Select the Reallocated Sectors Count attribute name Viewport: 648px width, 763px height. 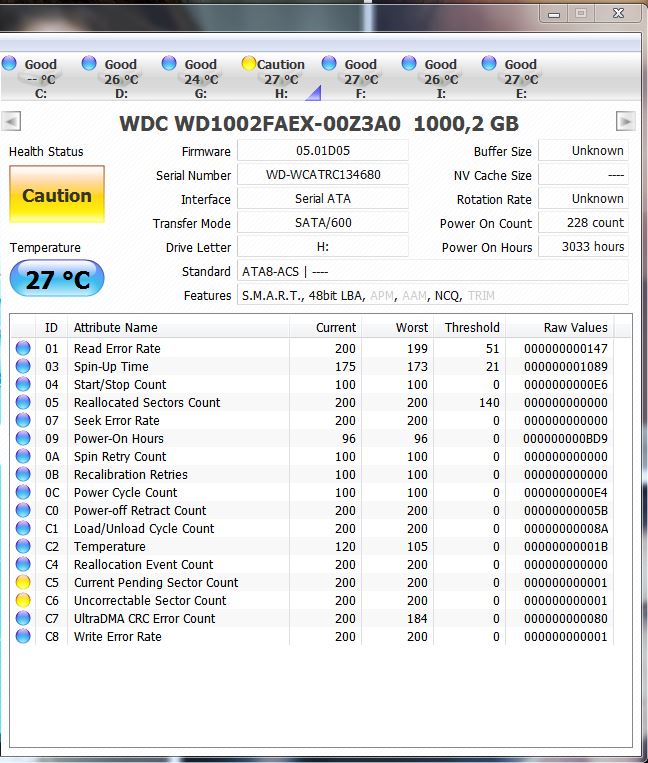(x=147, y=402)
